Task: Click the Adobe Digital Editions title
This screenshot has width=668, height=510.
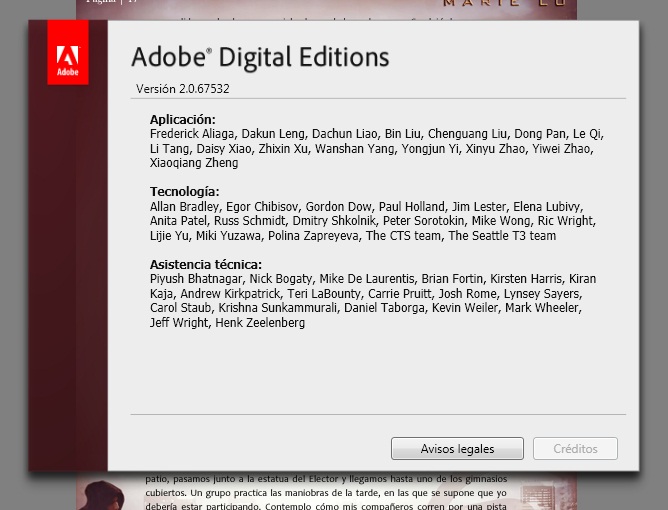Action: point(260,57)
